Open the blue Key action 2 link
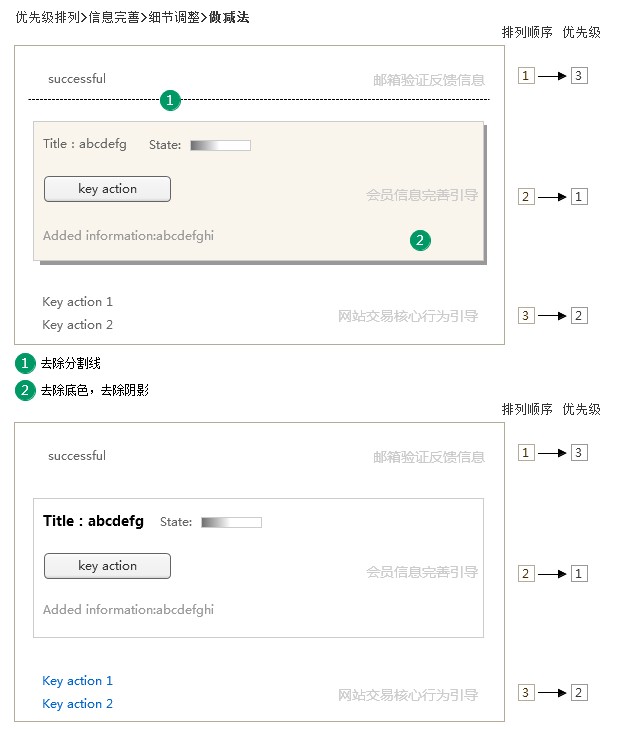This screenshot has width=618, height=729. coord(77,704)
